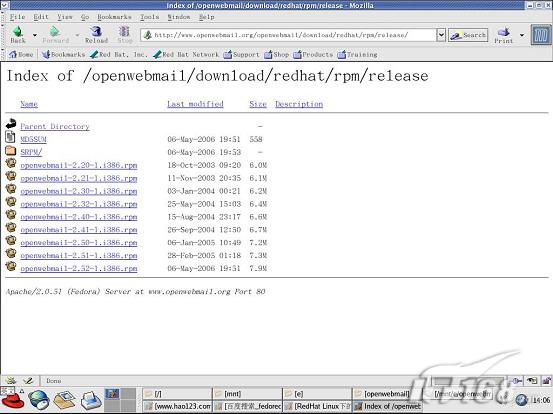
Task: Open the openwebmail-2.52-1.i386.rpm link
Action: pyautogui.click(x=79, y=268)
